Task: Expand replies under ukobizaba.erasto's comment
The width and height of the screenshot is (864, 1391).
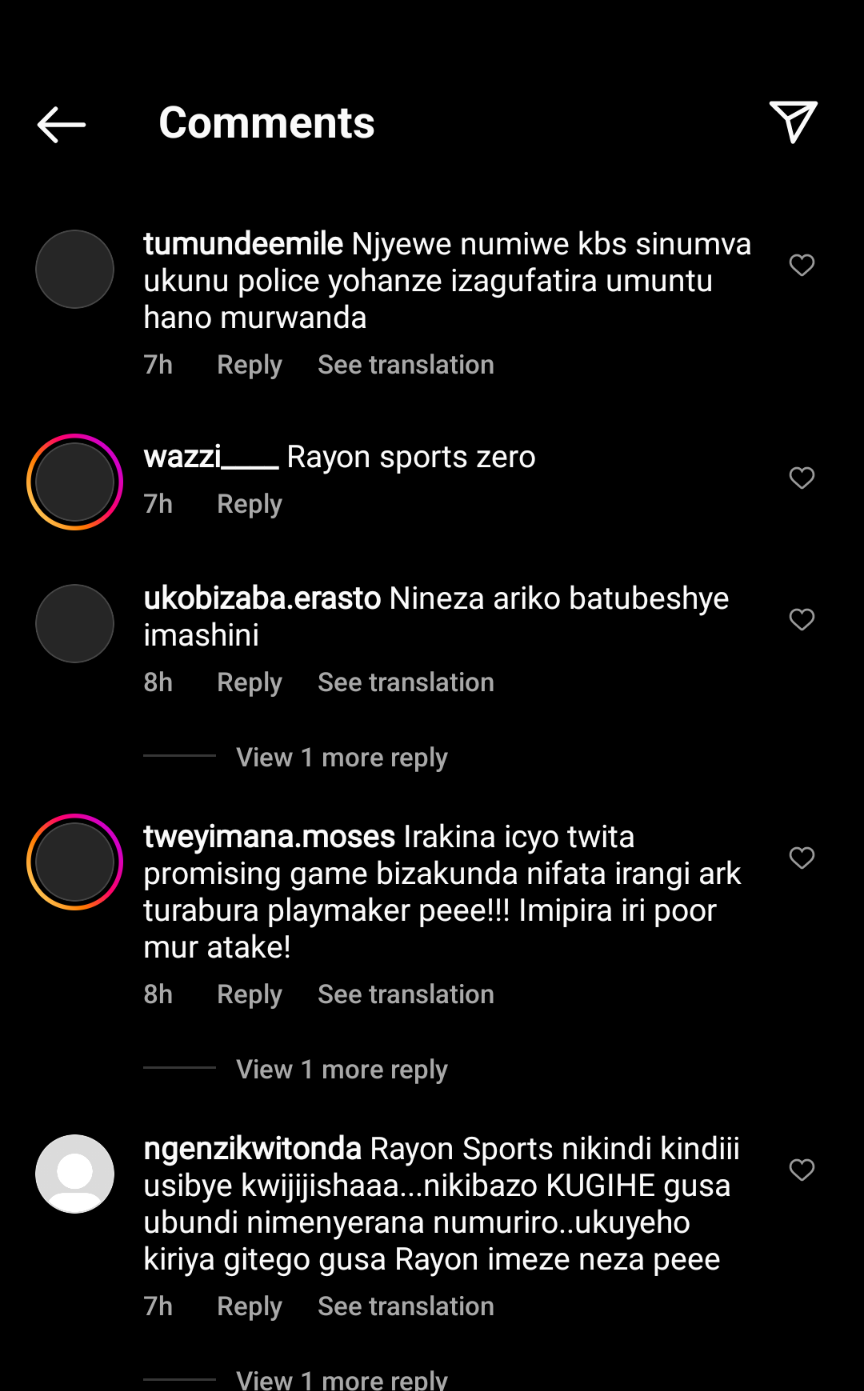Action: click(341, 757)
